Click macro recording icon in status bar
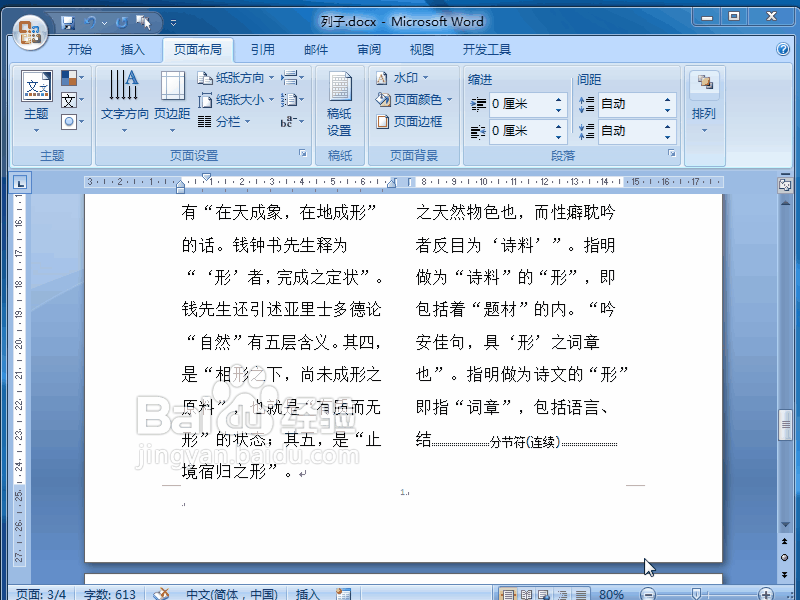800x600 pixels. point(343,594)
